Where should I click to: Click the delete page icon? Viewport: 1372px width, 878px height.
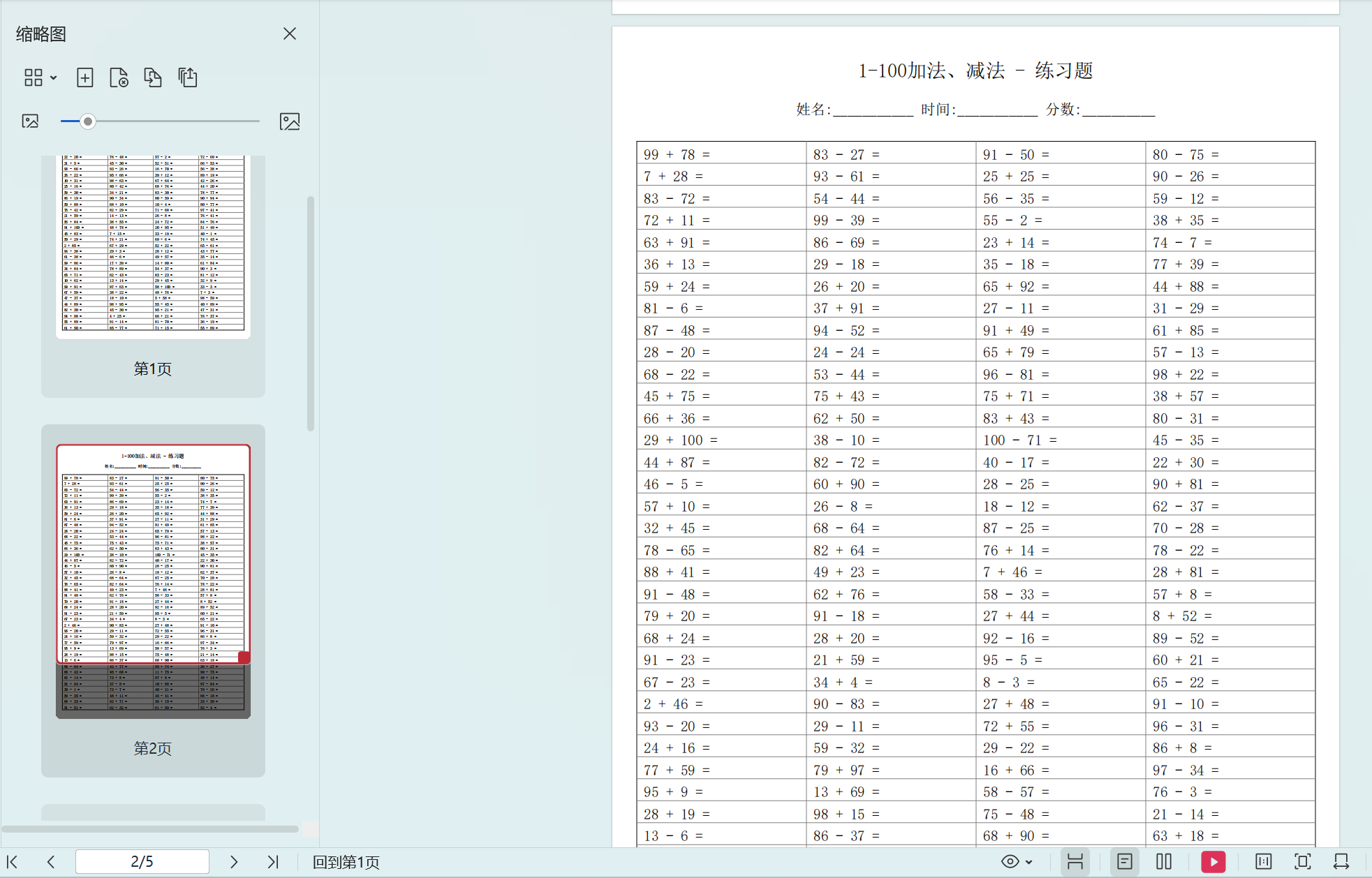119,77
